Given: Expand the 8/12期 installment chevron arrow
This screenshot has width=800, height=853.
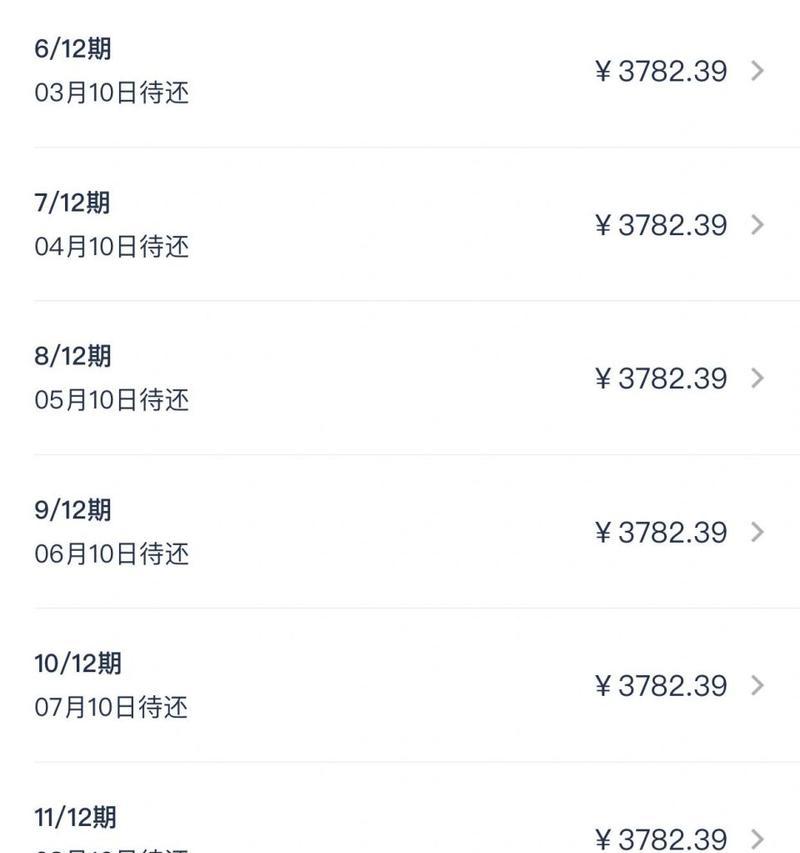Looking at the screenshot, I should (x=758, y=378).
